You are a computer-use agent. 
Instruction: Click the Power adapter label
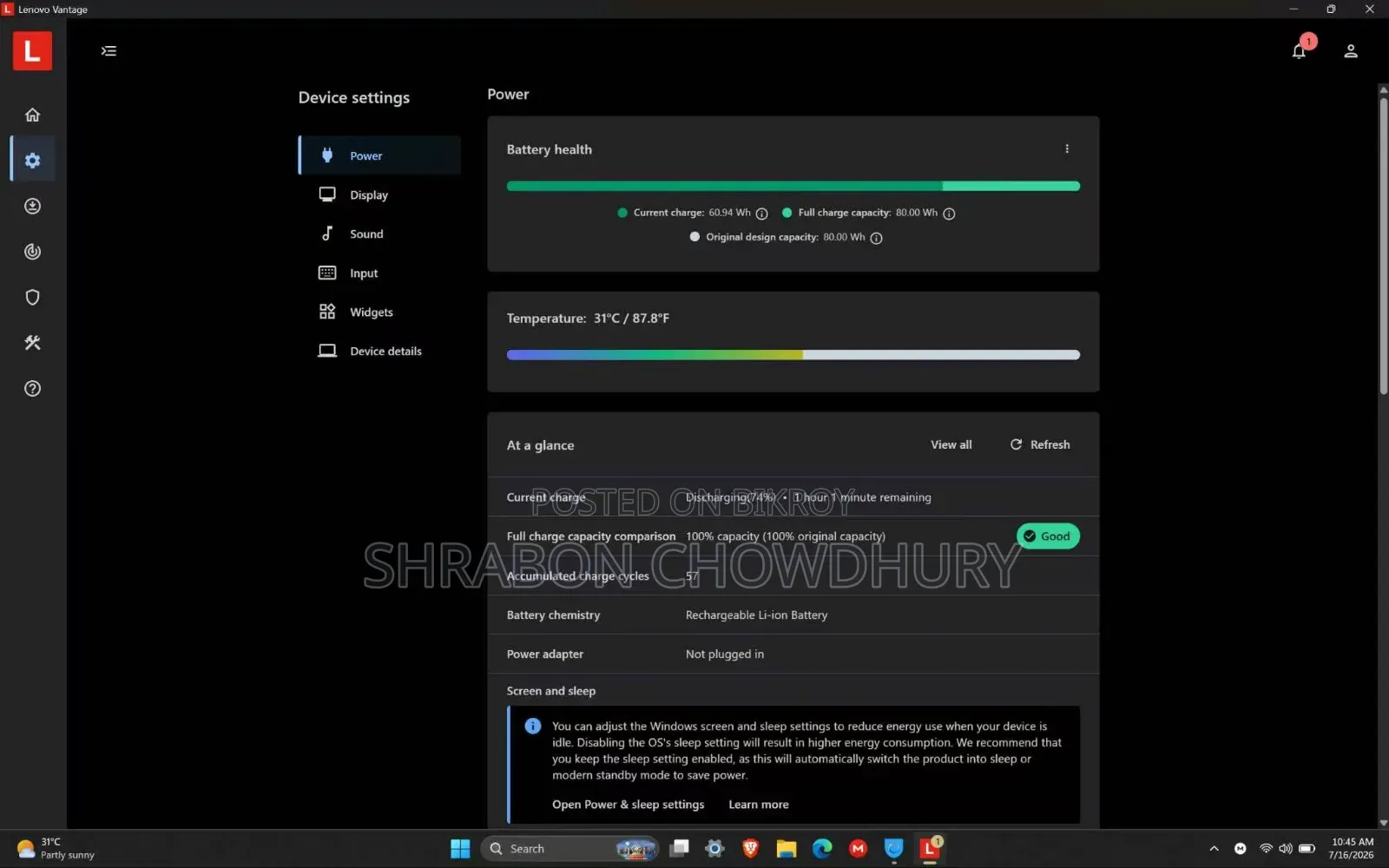[x=545, y=654]
